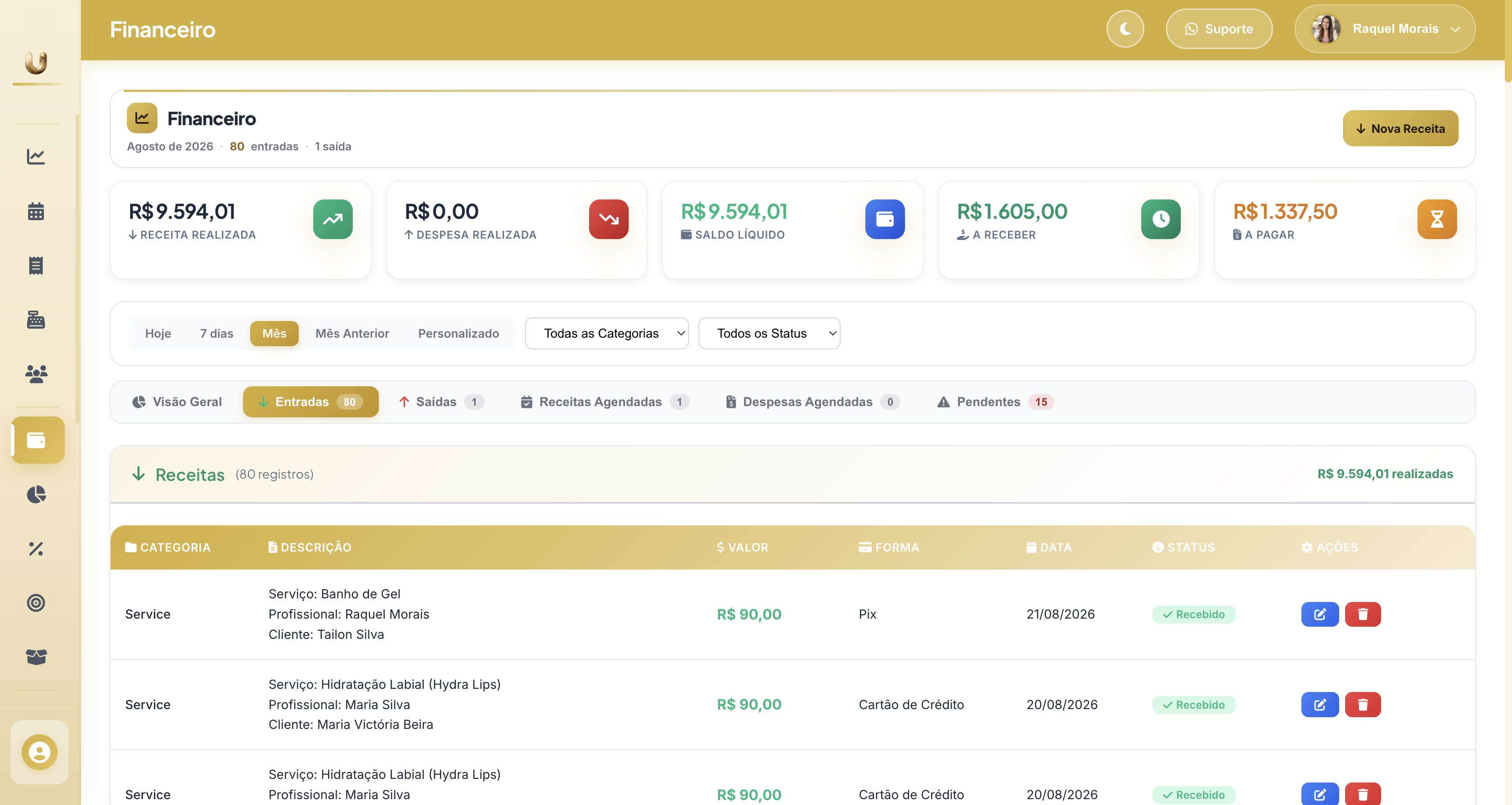Open the pie chart reports sidebar icon
The width and height of the screenshot is (1512, 805).
coord(36,494)
